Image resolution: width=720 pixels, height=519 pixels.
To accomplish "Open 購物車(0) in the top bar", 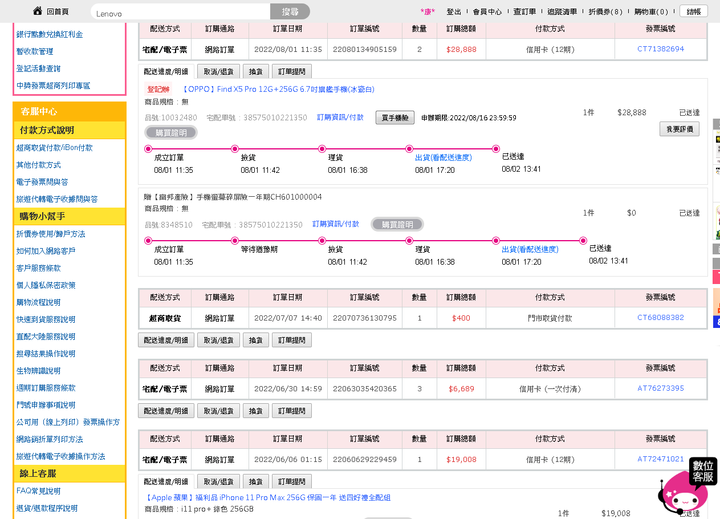I will pos(651,11).
